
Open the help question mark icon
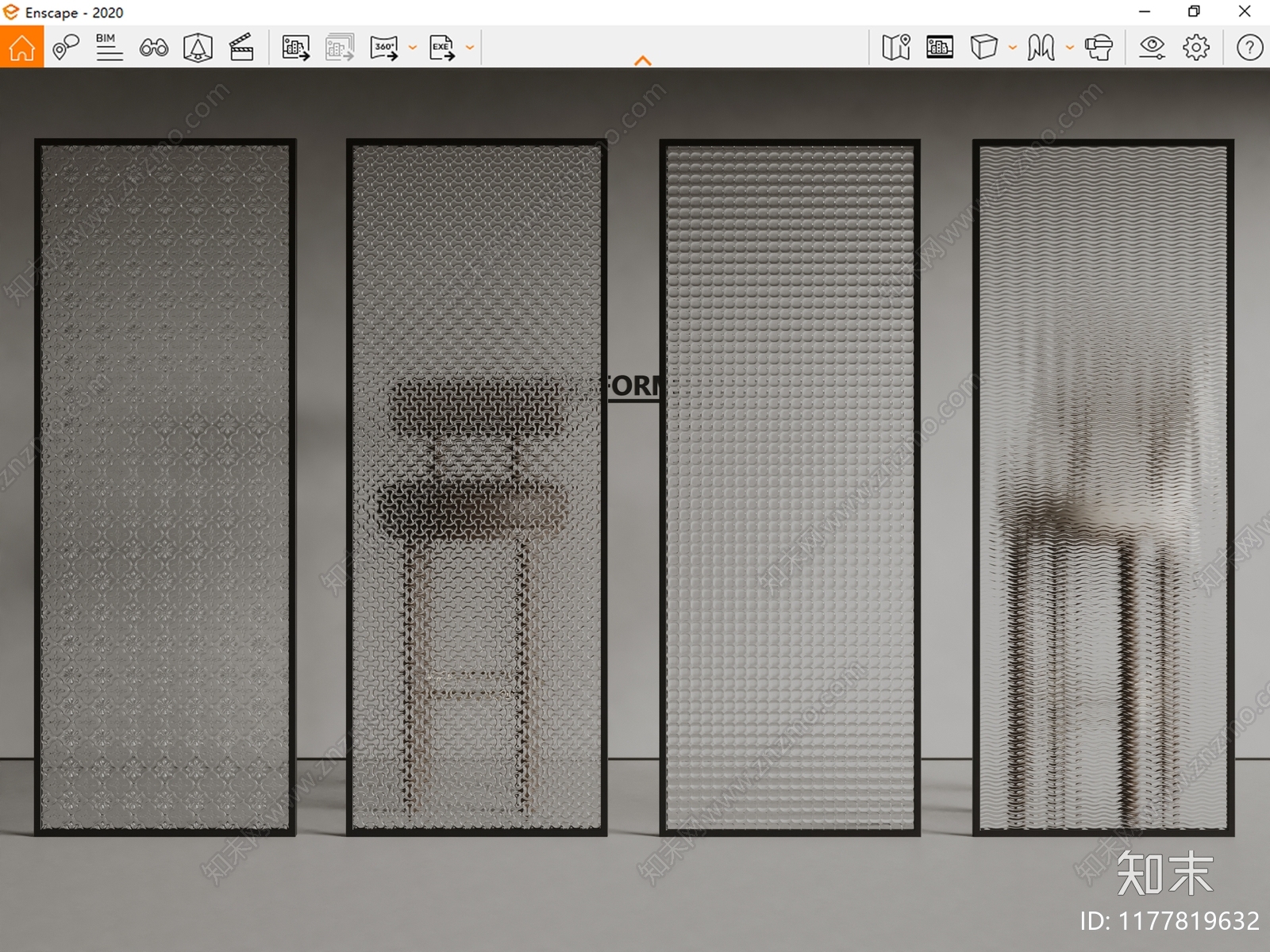tap(1250, 48)
